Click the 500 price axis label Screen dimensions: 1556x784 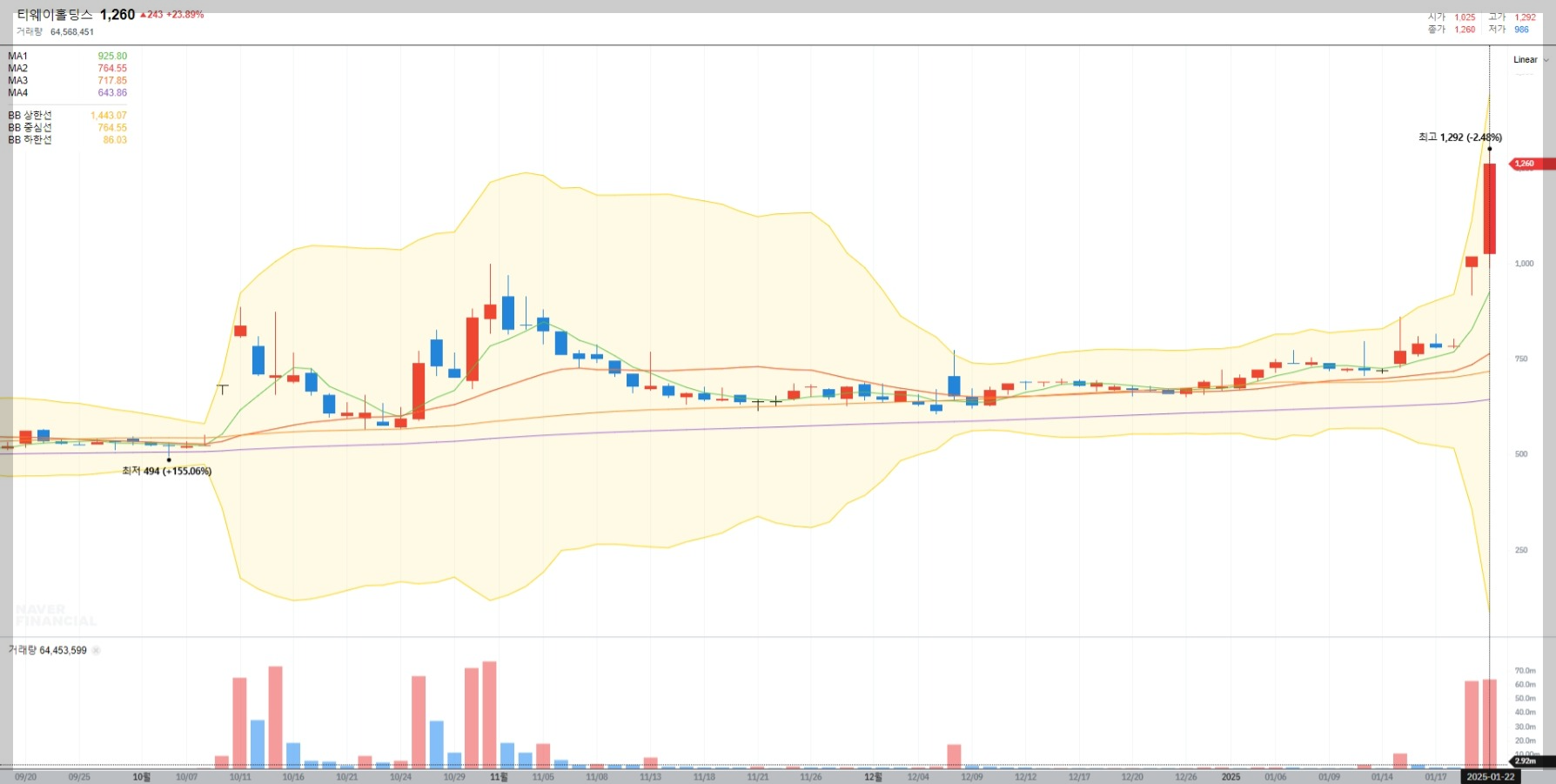[x=1521, y=454]
